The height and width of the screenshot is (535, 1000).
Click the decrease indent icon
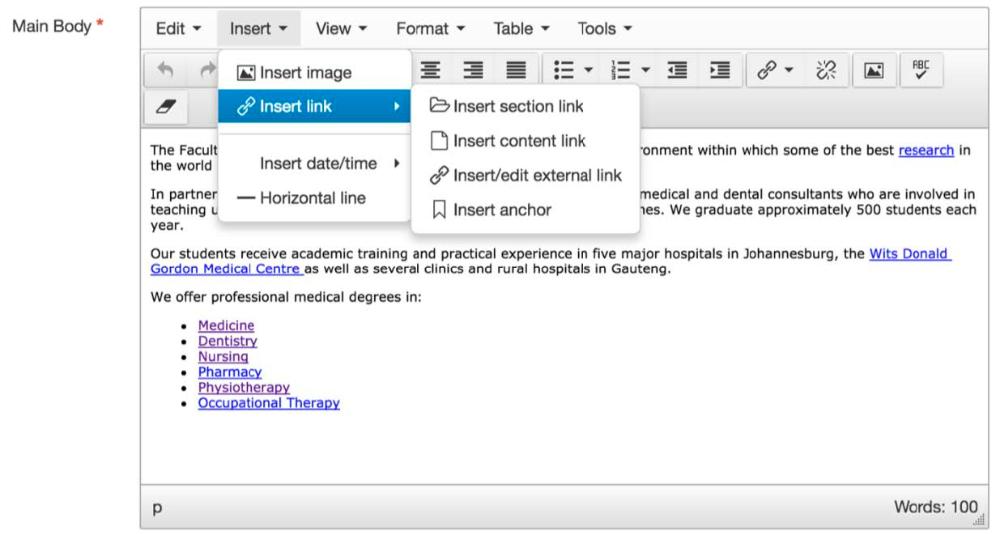pyautogui.click(x=677, y=70)
